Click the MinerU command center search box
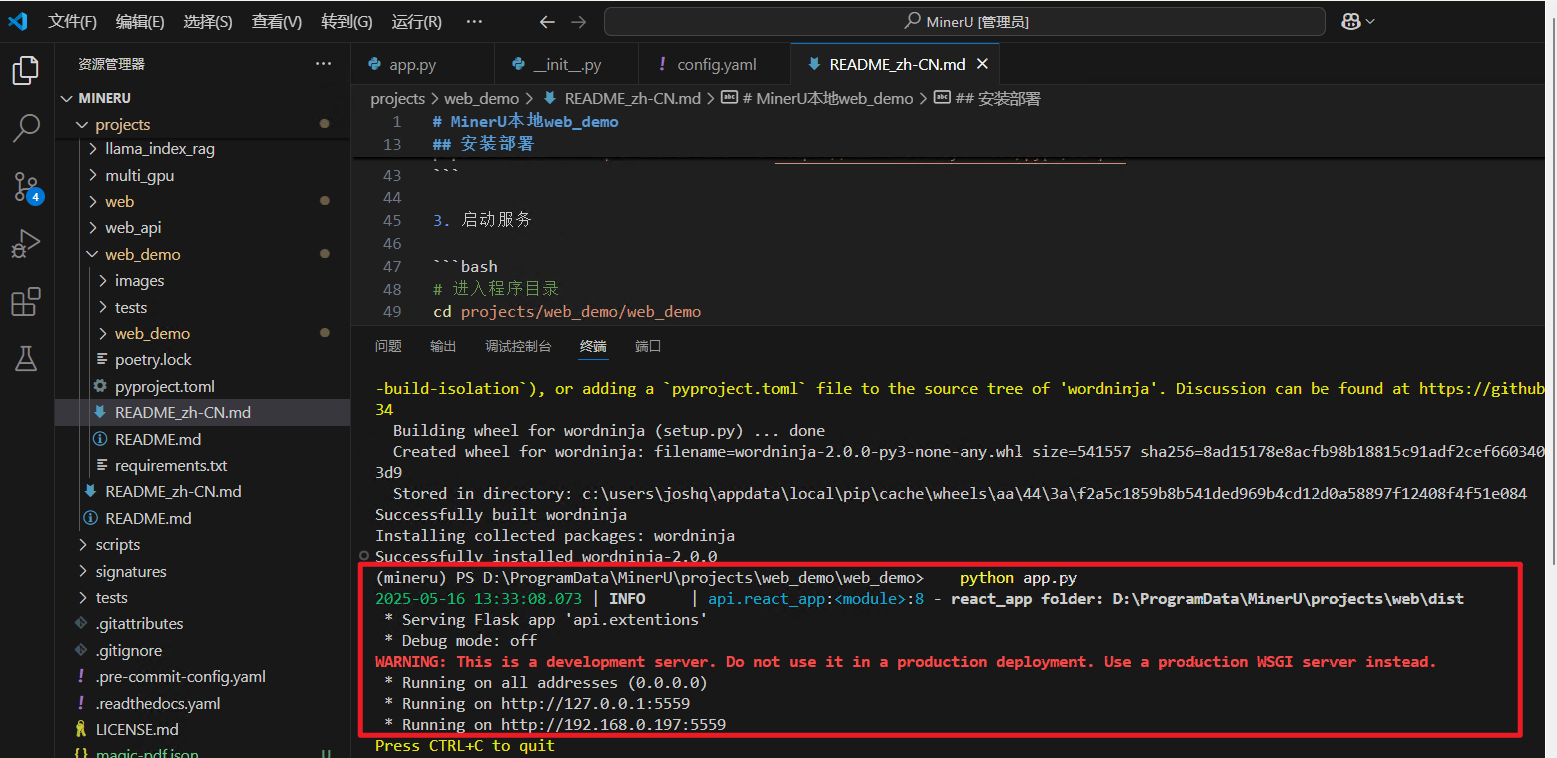This screenshot has height=758, width=1557. coord(965,21)
